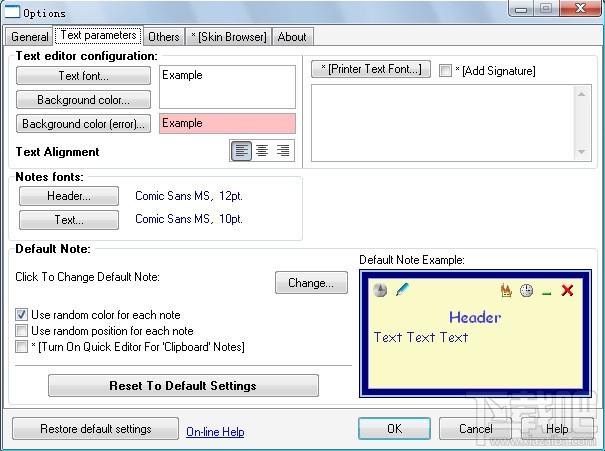
Task: Click inside the signature text area
Action: [x=443, y=123]
